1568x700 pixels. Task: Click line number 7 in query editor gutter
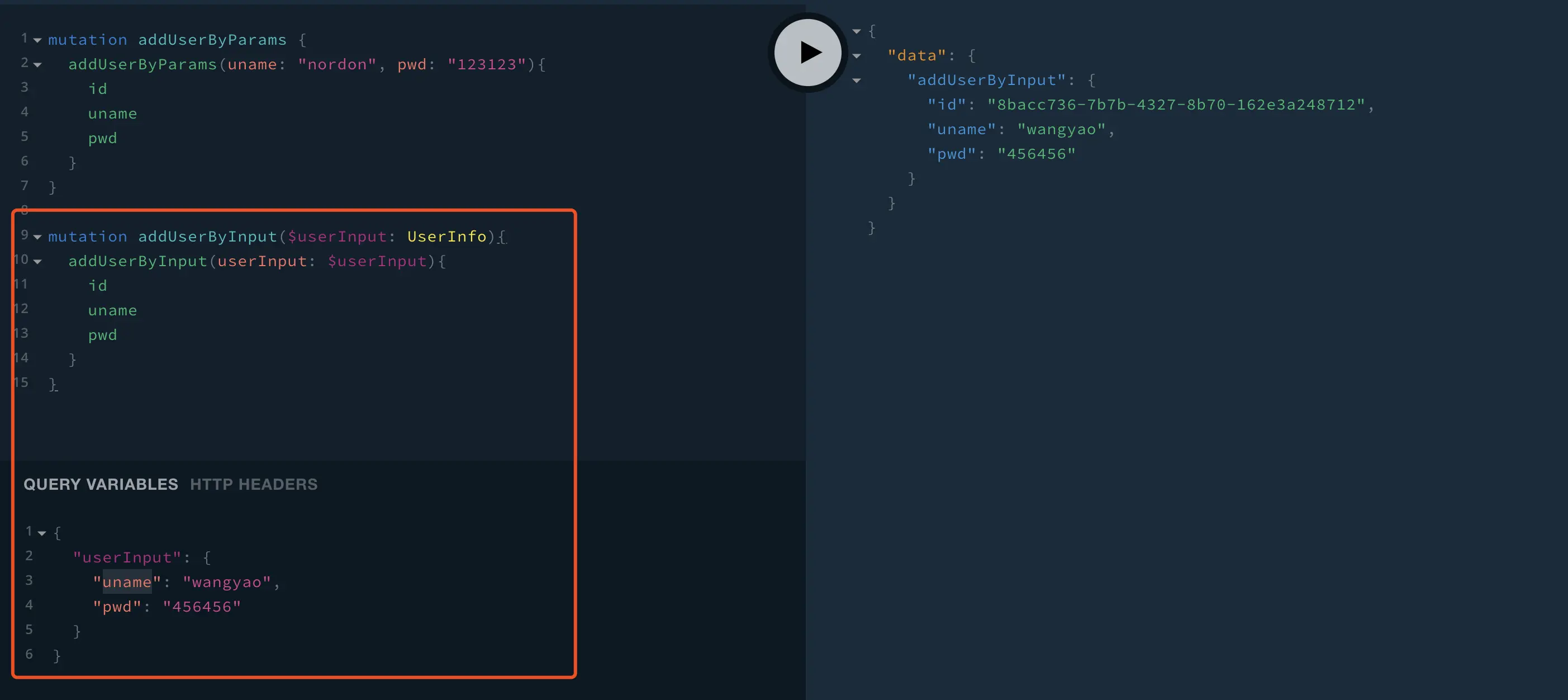pos(25,185)
